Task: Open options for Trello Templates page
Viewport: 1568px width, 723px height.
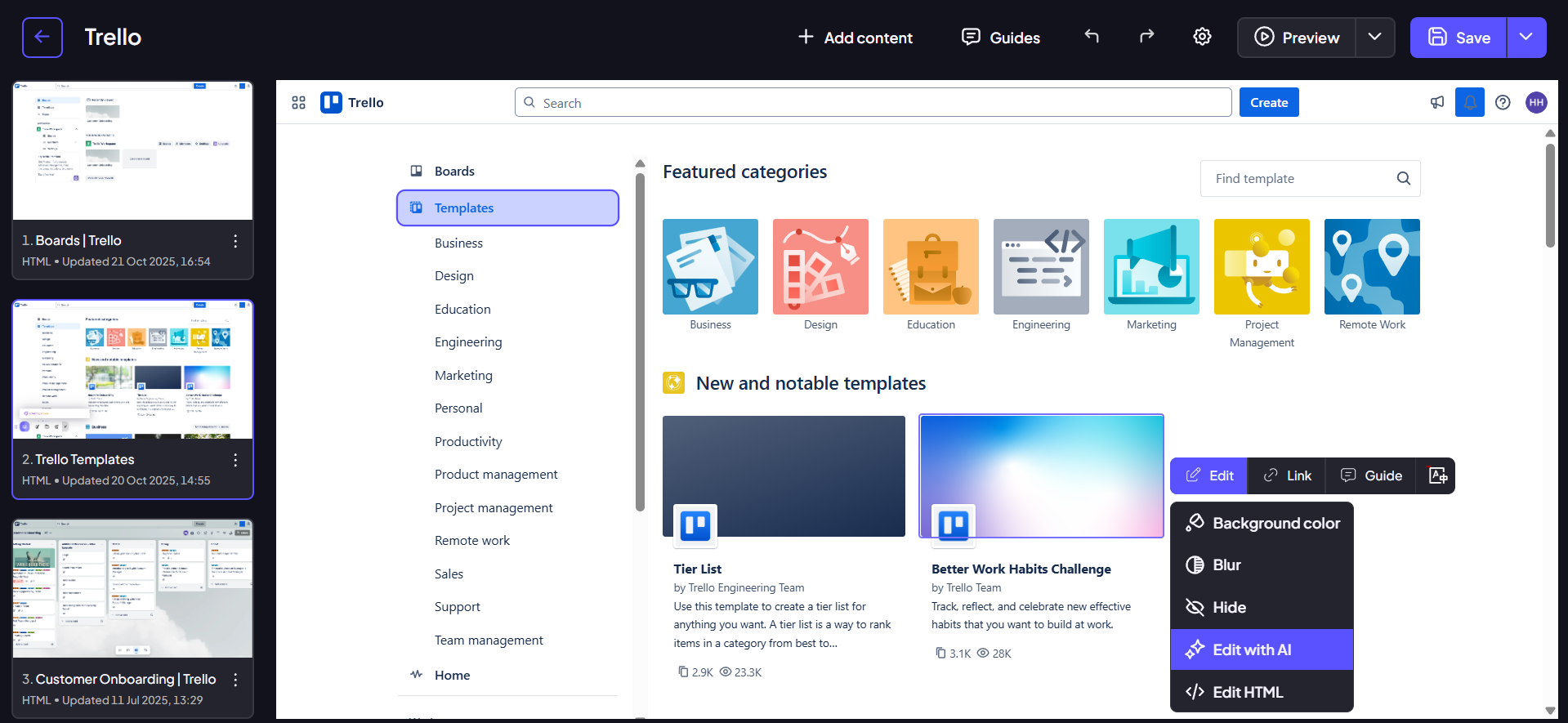Action: tap(235, 460)
